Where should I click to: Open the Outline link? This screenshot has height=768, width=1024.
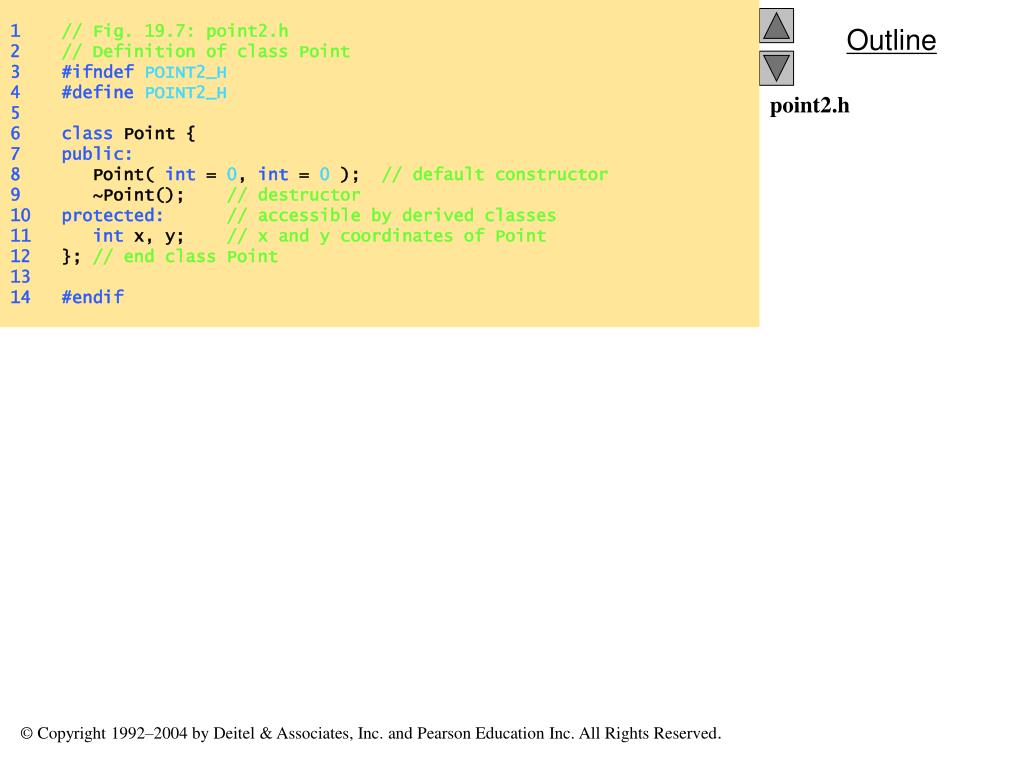point(891,40)
